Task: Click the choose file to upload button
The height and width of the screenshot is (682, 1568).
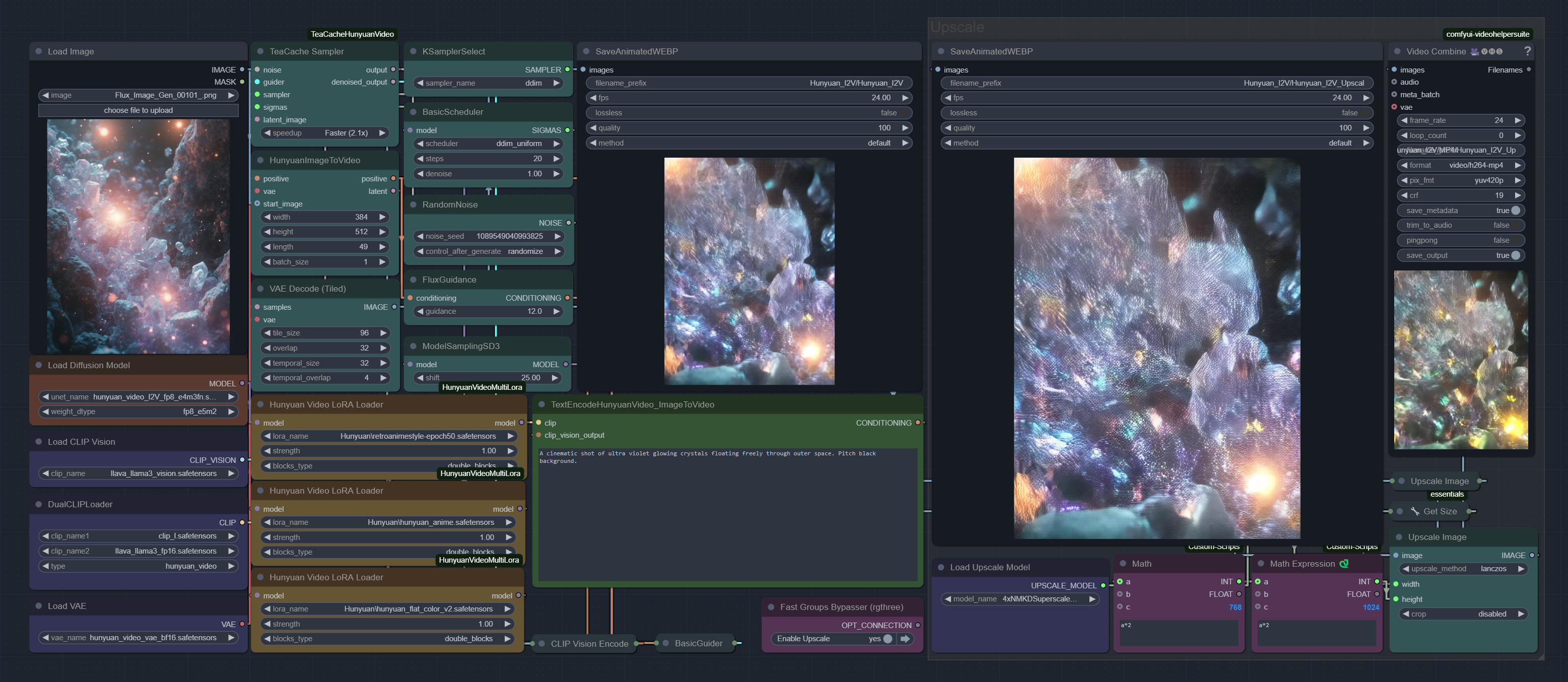Action: (138, 110)
